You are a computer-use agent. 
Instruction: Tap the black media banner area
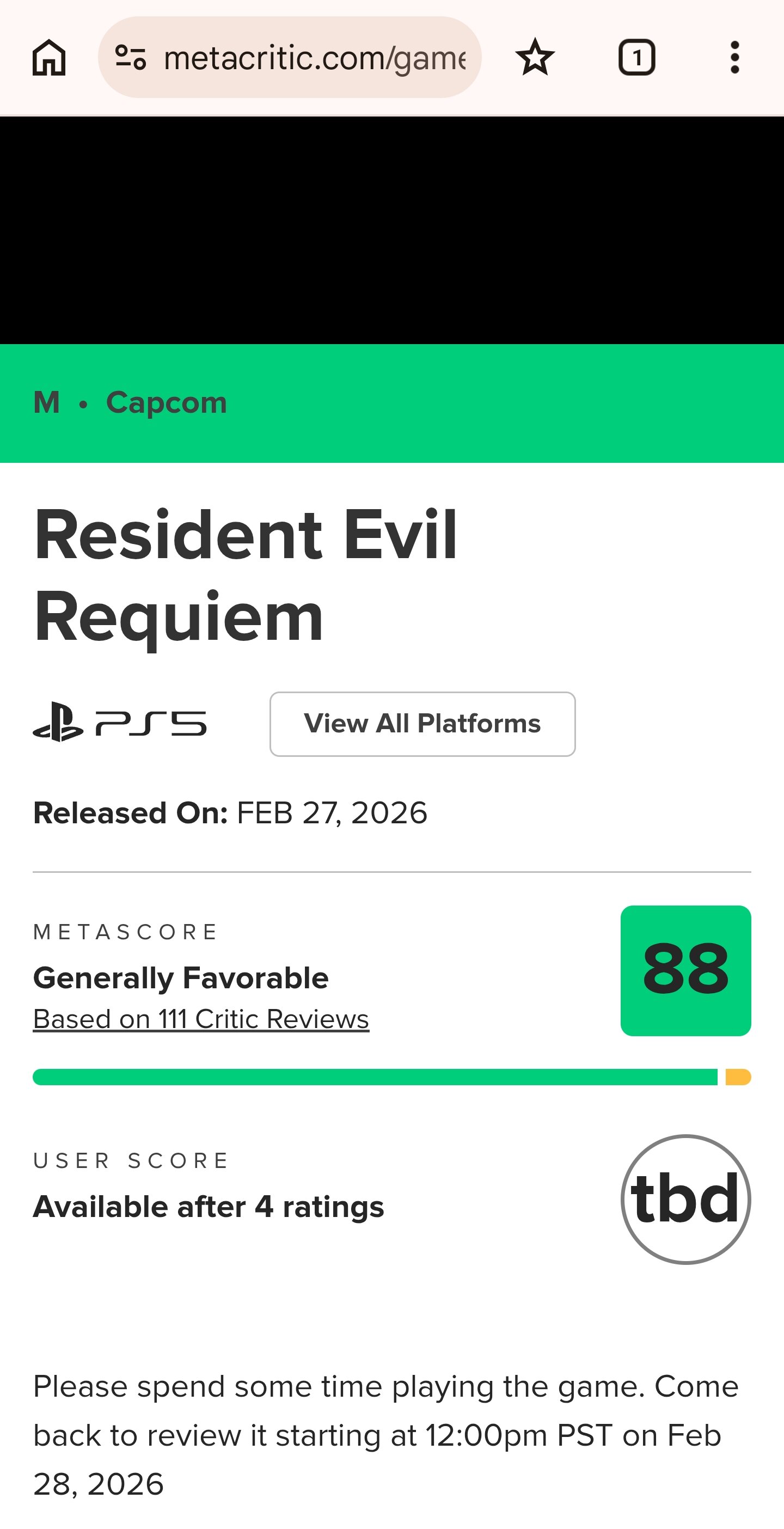tap(391, 230)
